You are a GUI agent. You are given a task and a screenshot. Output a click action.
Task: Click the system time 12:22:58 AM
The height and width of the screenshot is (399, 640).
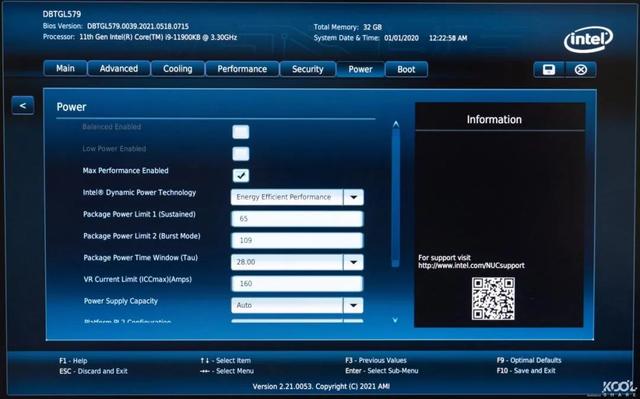[448, 38]
